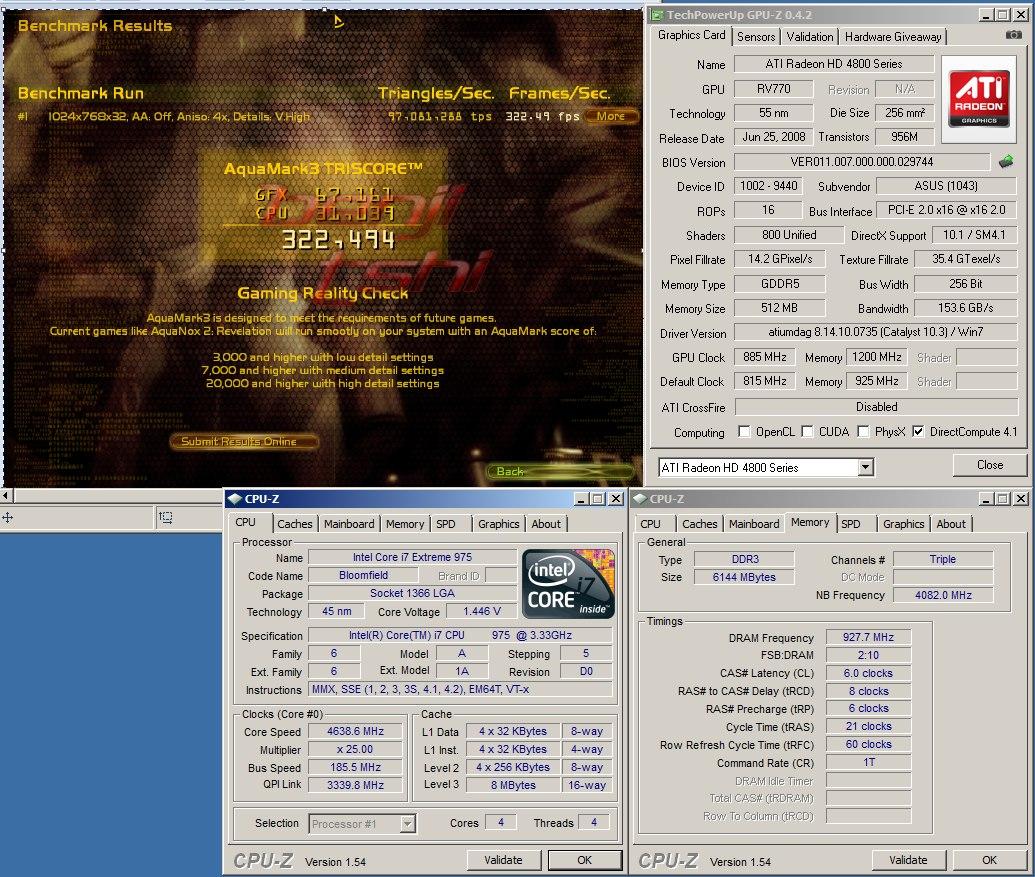Click the BIOS Version field
Viewport: 1035px width, 877px height.
tap(861, 162)
